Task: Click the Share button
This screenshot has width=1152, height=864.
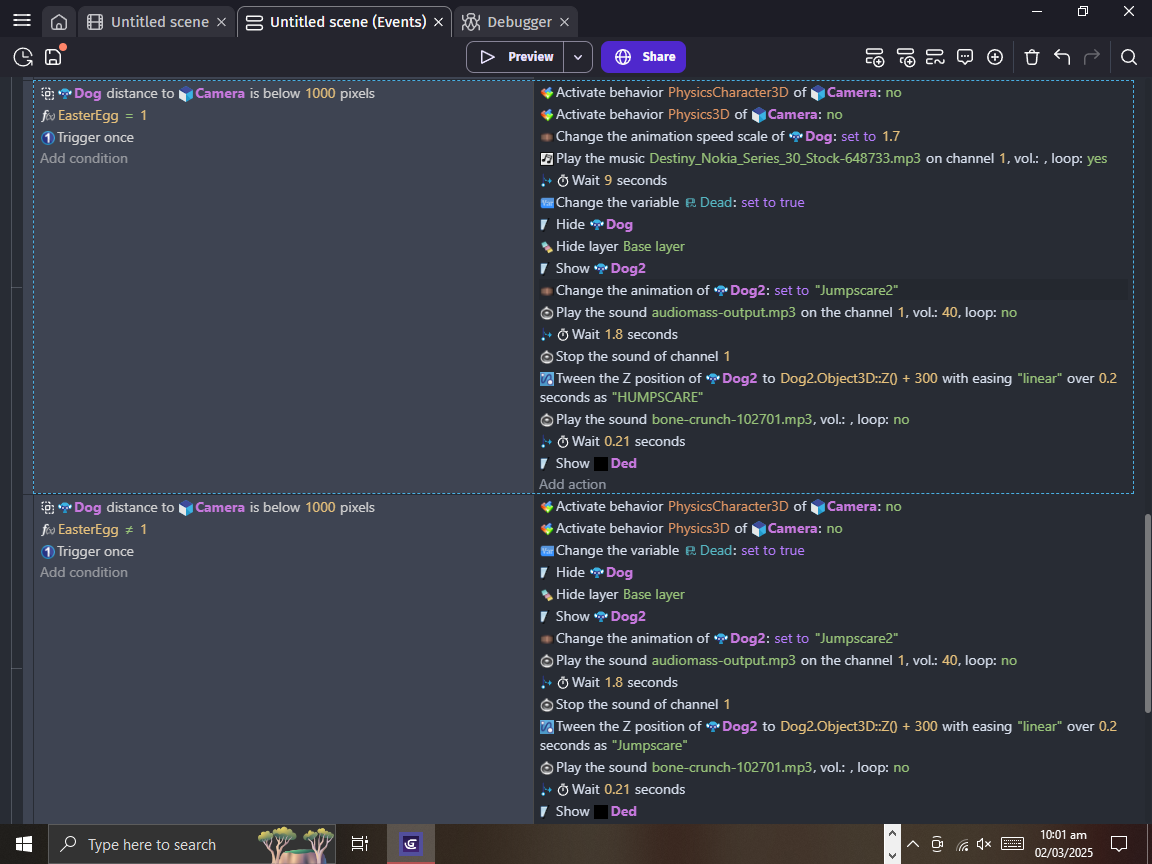Action: point(643,57)
